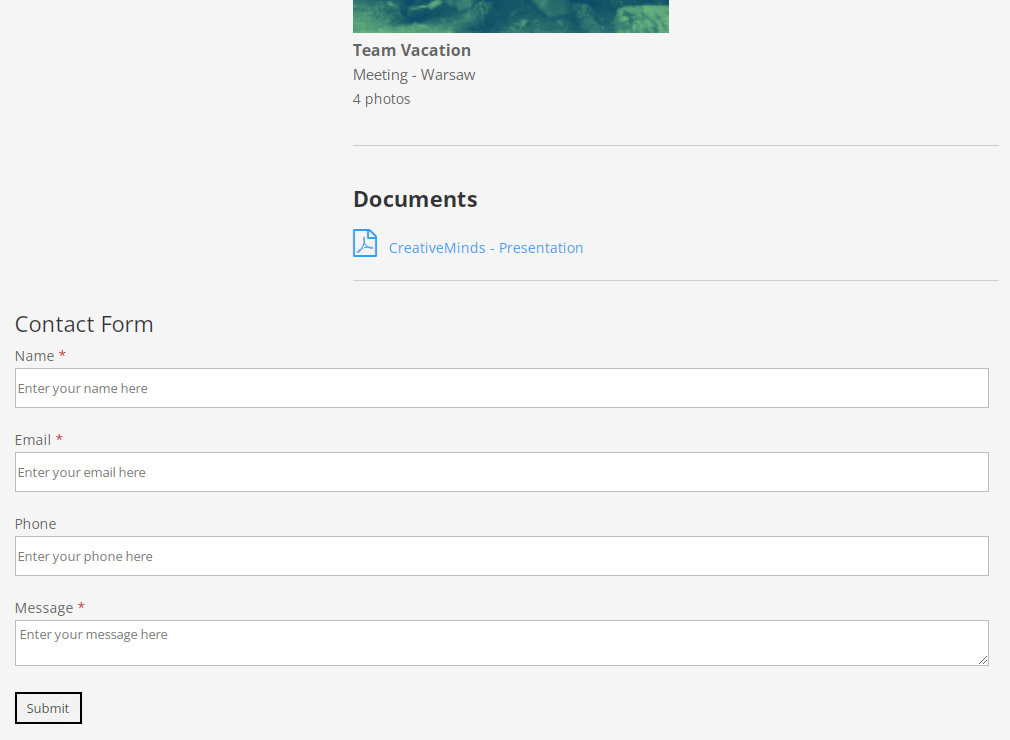Click the '4 photos' count text
Screen dimensions: 1010x740
pos(382,99)
